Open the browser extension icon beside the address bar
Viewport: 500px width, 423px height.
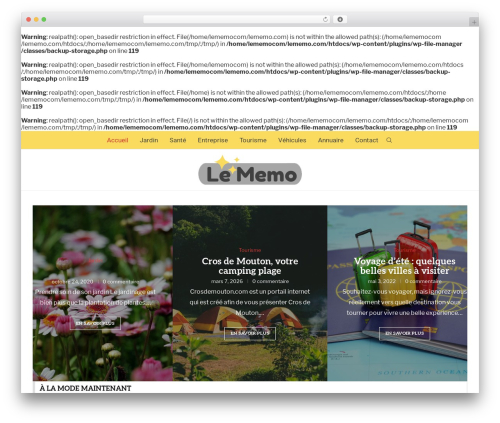click(x=340, y=20)
